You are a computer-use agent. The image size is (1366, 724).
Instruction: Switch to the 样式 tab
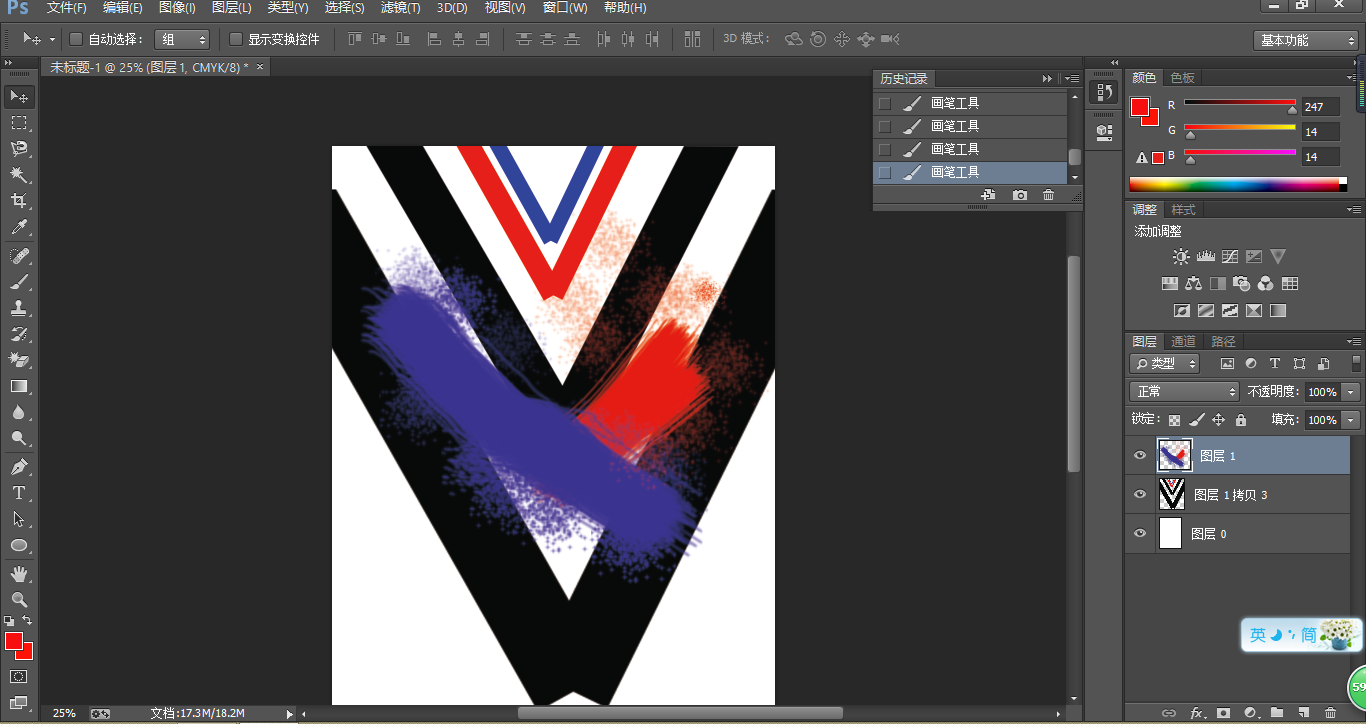point(1184,210)
